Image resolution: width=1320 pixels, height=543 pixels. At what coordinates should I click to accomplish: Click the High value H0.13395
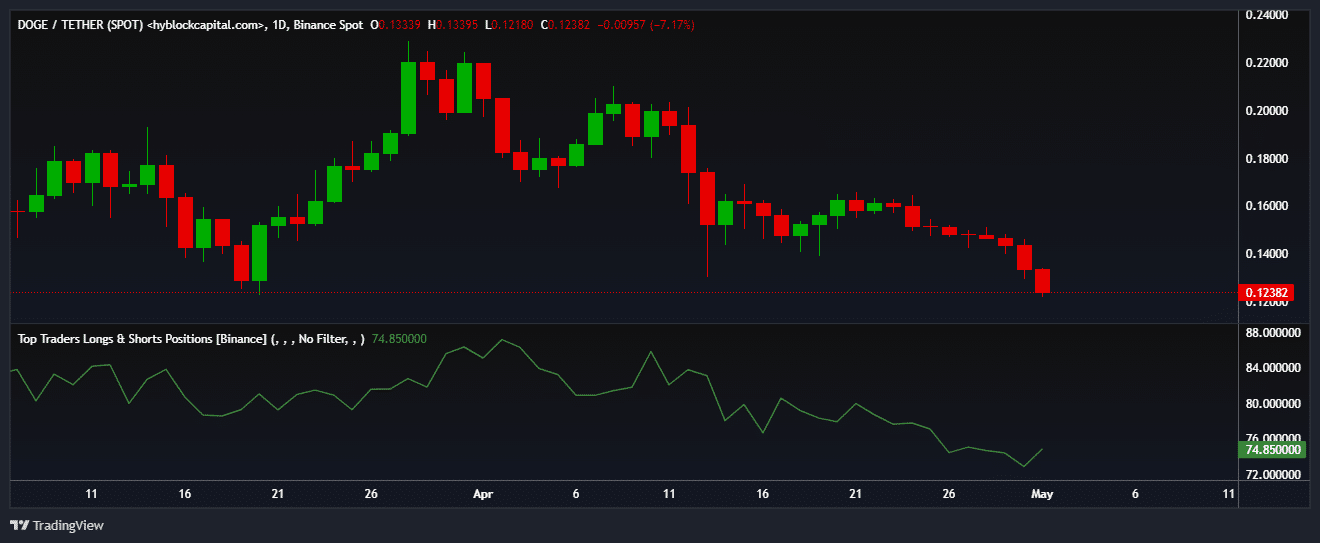pyautogui.click(x=453, y=24)
